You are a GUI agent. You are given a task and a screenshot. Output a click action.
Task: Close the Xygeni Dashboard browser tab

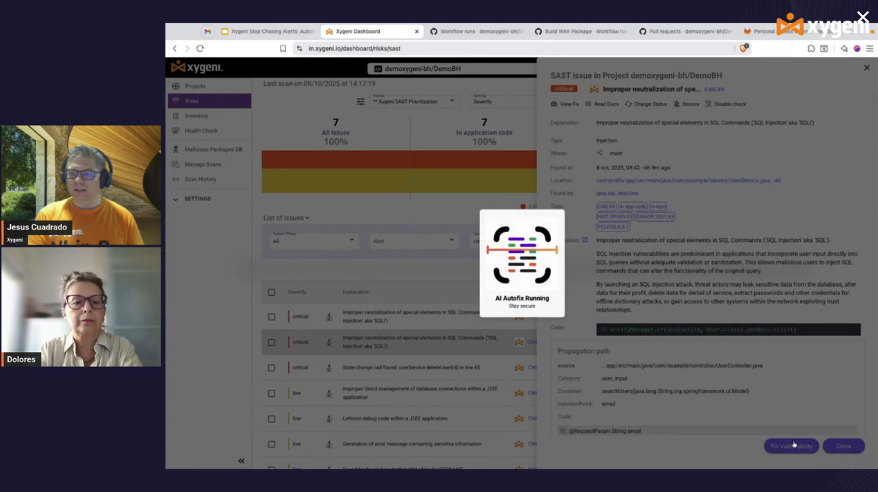coord(417,31)
